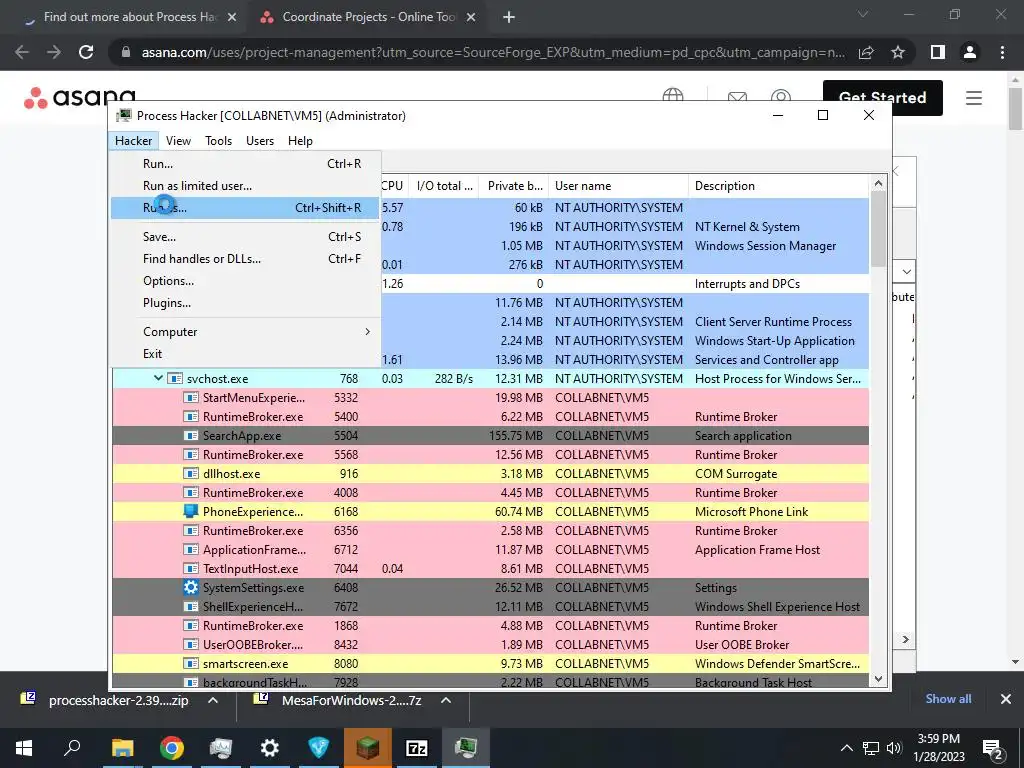Open the Help menu
This screenshot has width=1024, height=768.
pyautogui.click(x=300, y=140)
